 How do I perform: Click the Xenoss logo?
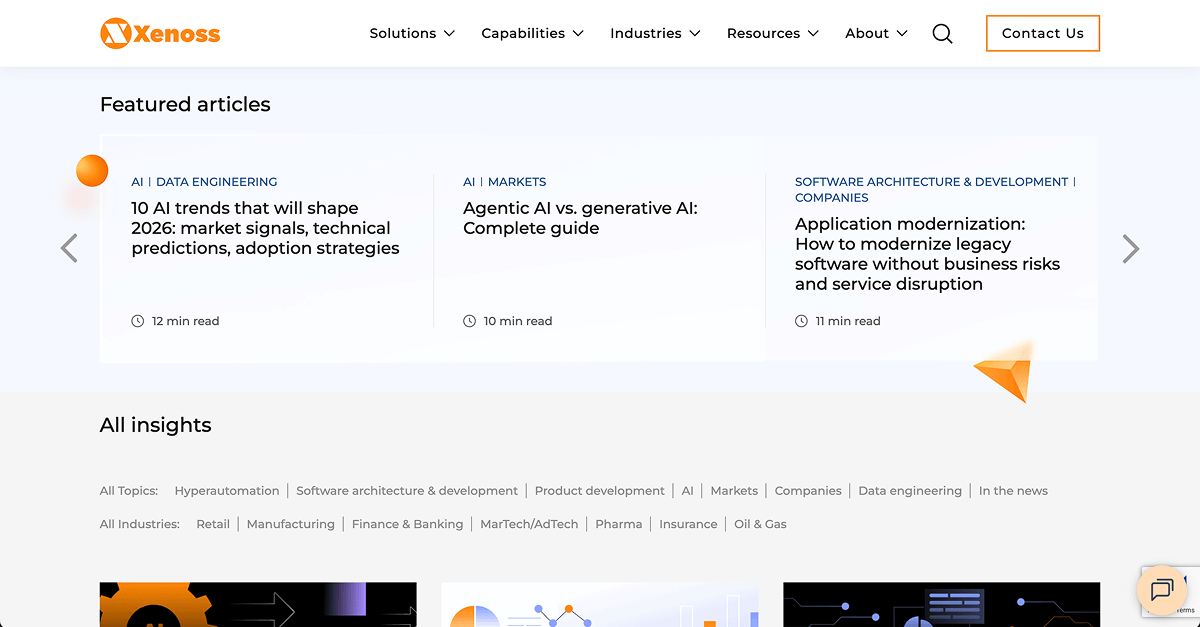[x=160, y=33]
